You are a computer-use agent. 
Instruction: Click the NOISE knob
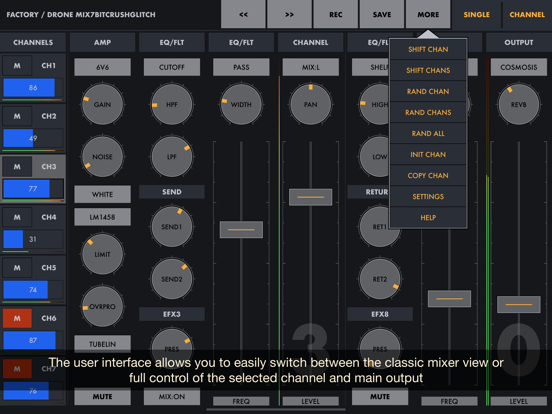(102, 157)
